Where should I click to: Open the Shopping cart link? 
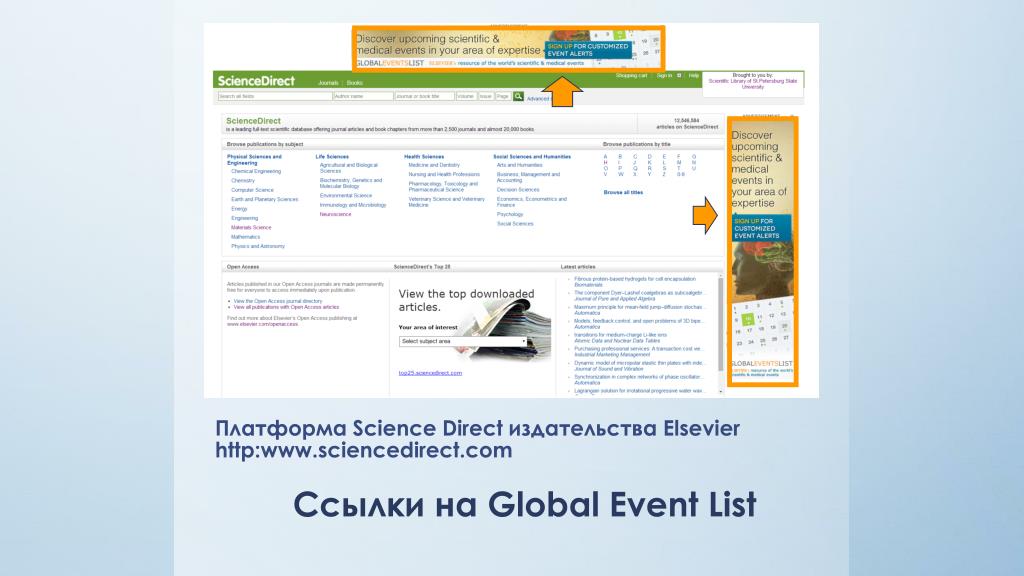632,76
